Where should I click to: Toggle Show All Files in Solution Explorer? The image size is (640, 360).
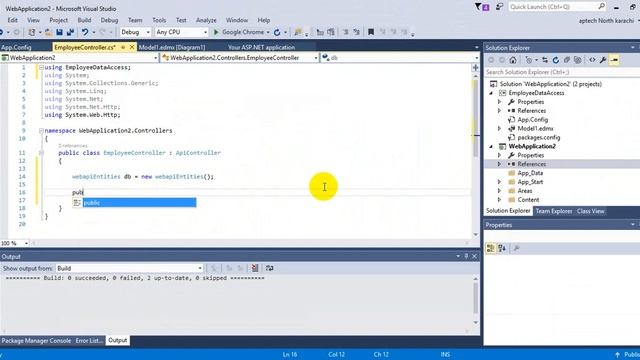[578, 60]
